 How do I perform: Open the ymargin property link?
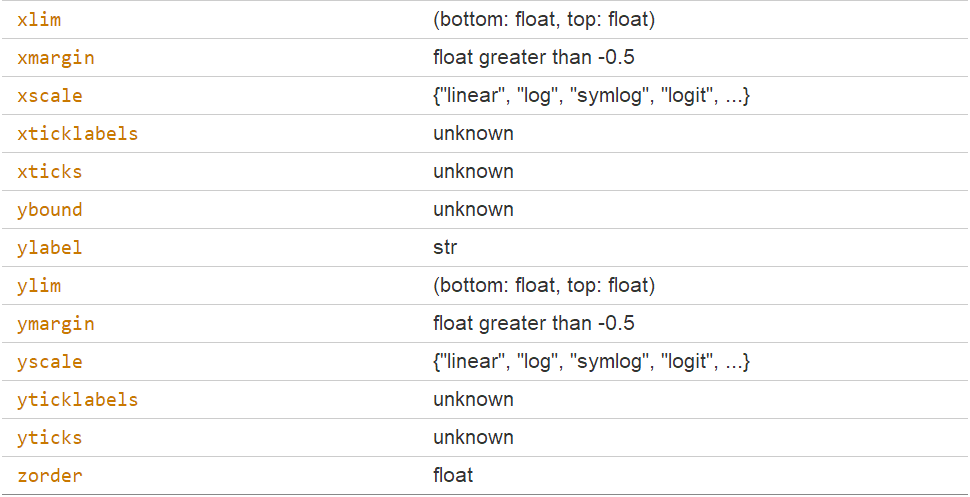click(56, 324)
